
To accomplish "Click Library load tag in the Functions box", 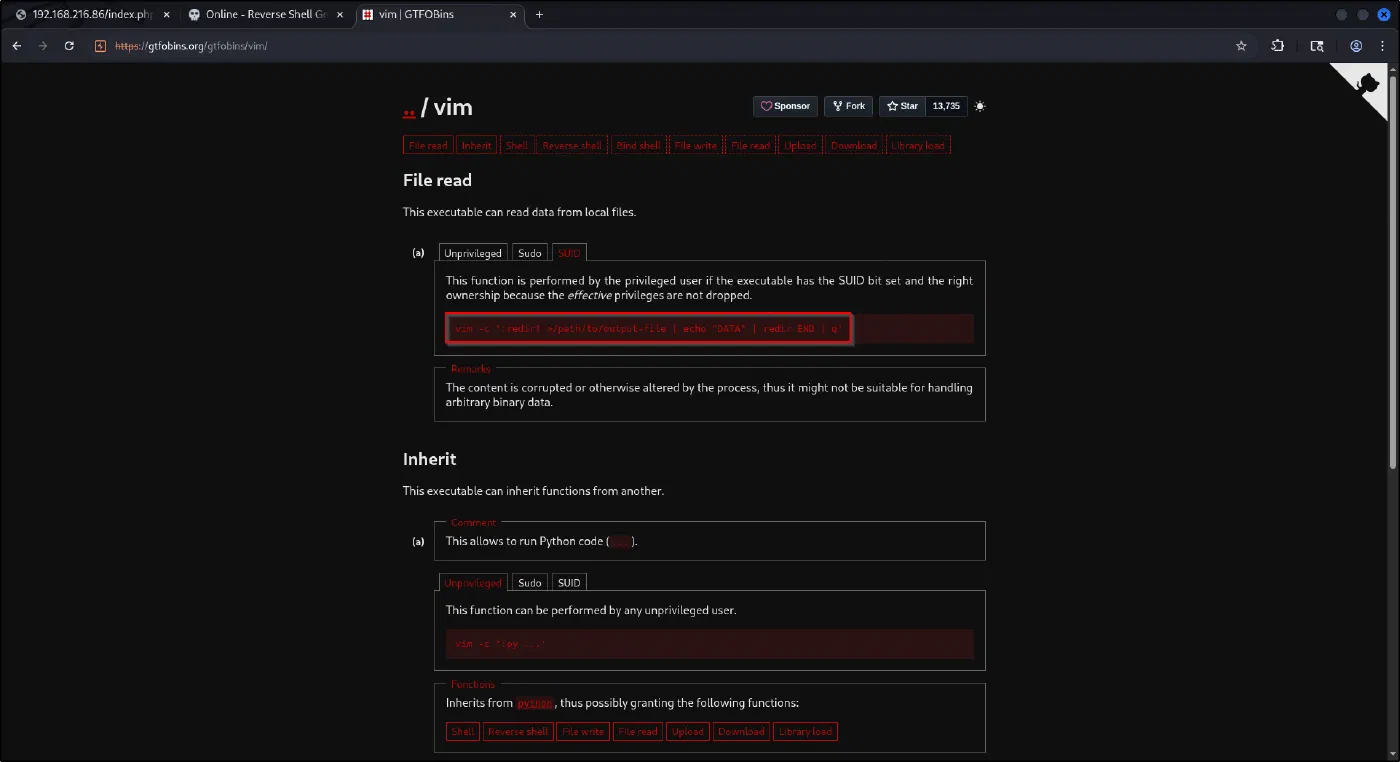I will point(805,731).
